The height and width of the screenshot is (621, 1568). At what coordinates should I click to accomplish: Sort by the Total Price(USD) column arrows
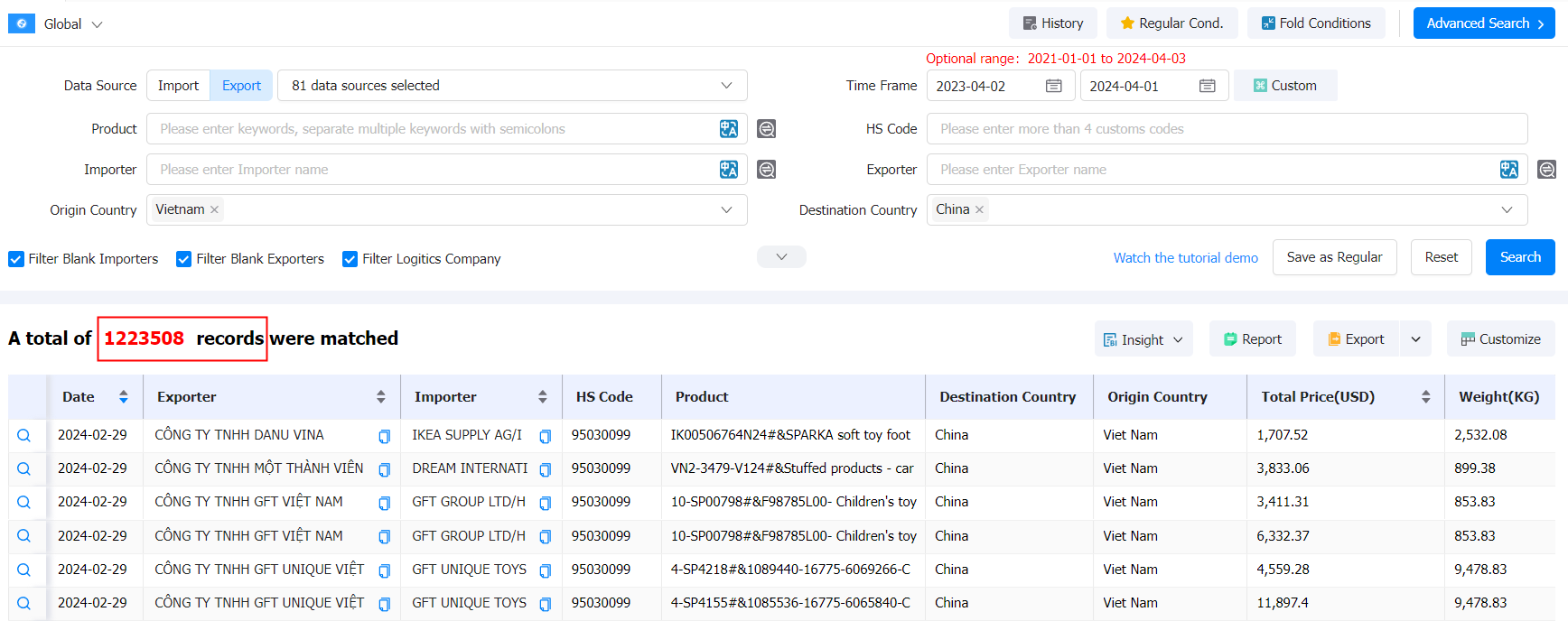tap(1425, 397)
